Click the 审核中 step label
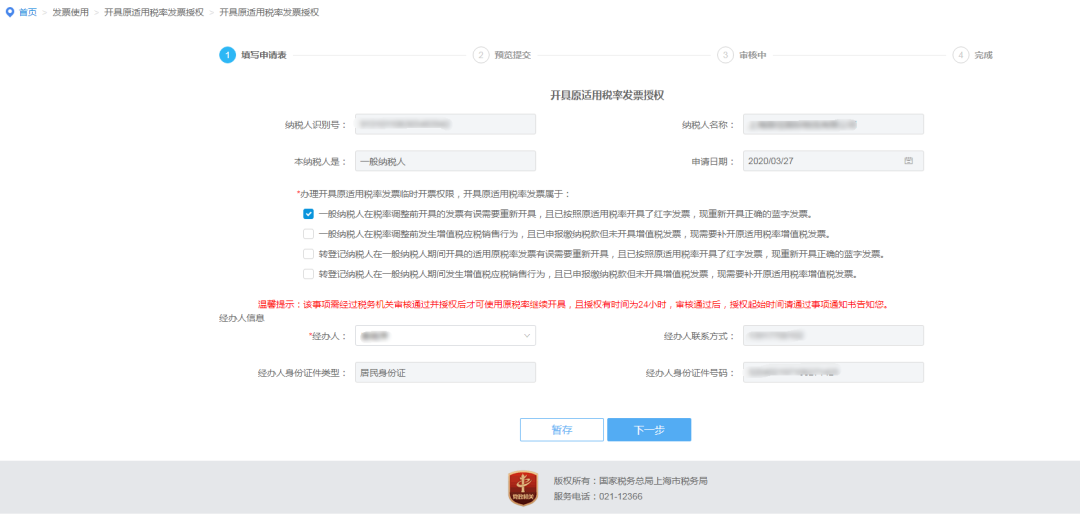 click(x=753, y=55)
